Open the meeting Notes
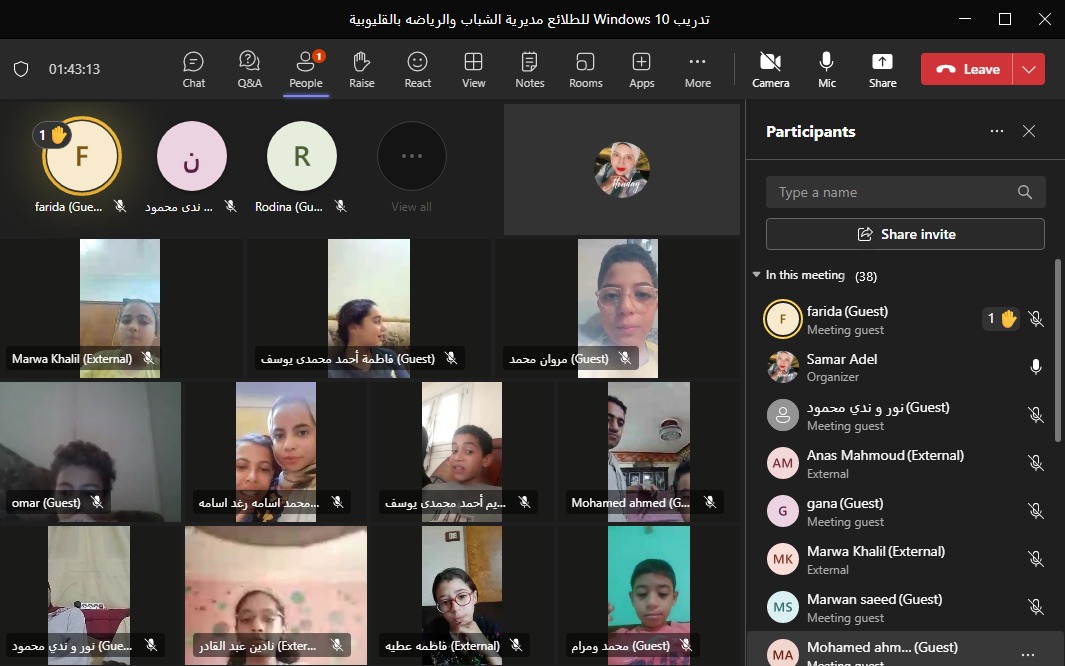Viewport: 1065px width, 666px height. click(530, 69)
